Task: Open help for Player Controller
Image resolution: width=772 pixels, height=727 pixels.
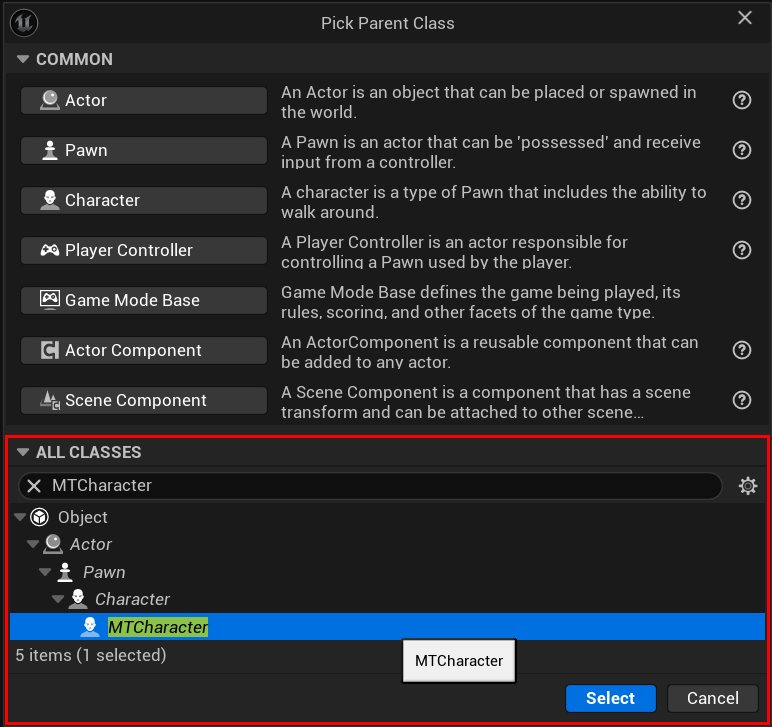Action: click(x=741, y=250)
